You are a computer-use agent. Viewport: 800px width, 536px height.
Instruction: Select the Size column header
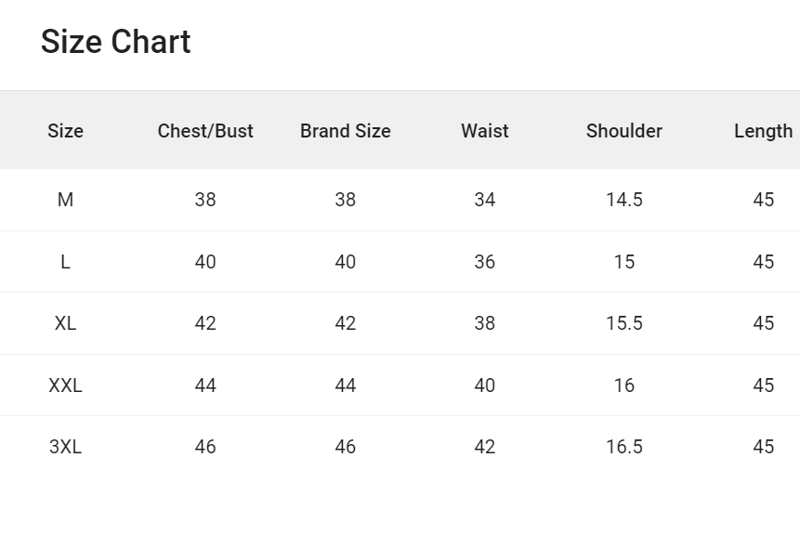coord(65,131)
